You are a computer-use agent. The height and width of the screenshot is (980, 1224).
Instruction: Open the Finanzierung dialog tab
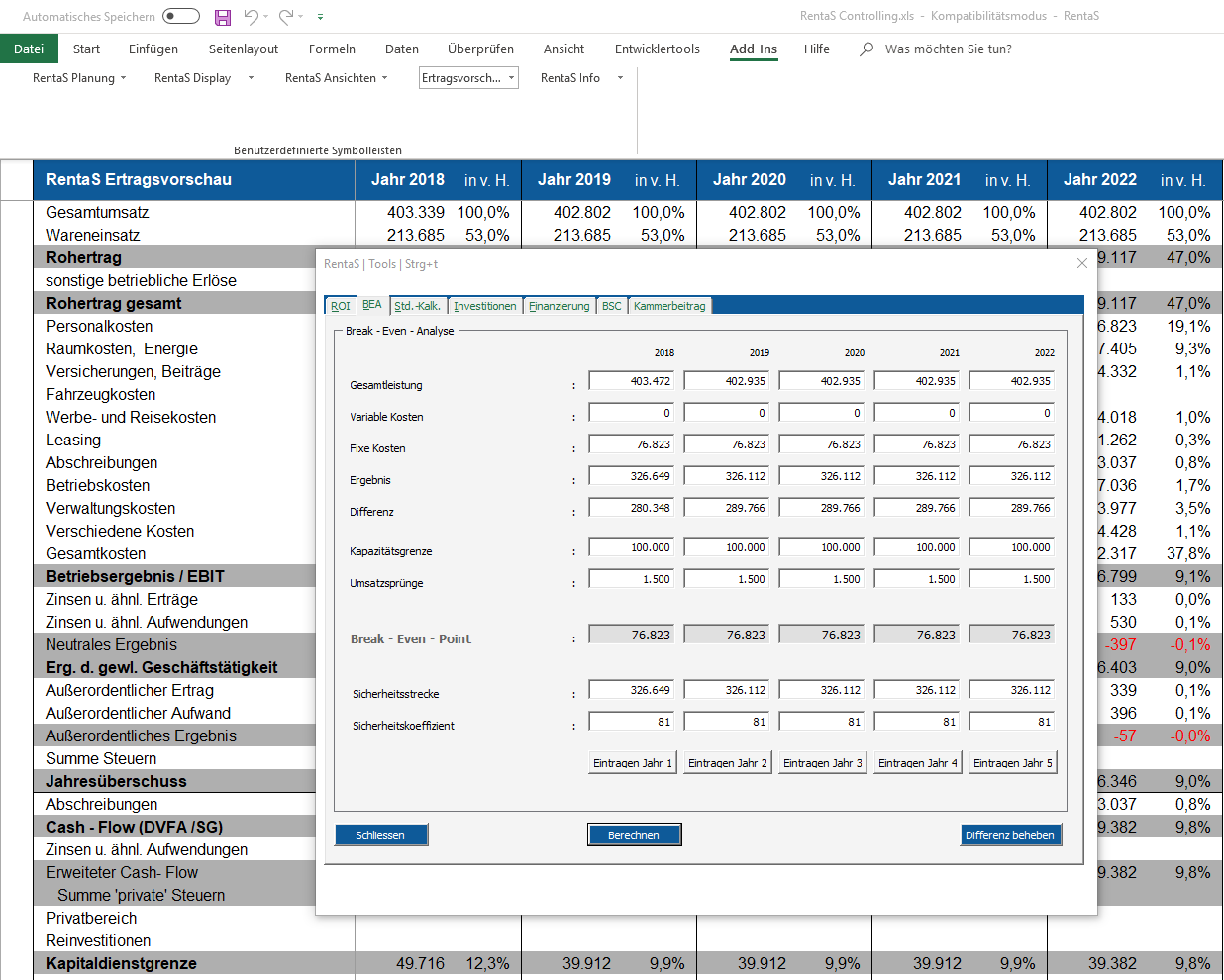[x=560, y=306]
